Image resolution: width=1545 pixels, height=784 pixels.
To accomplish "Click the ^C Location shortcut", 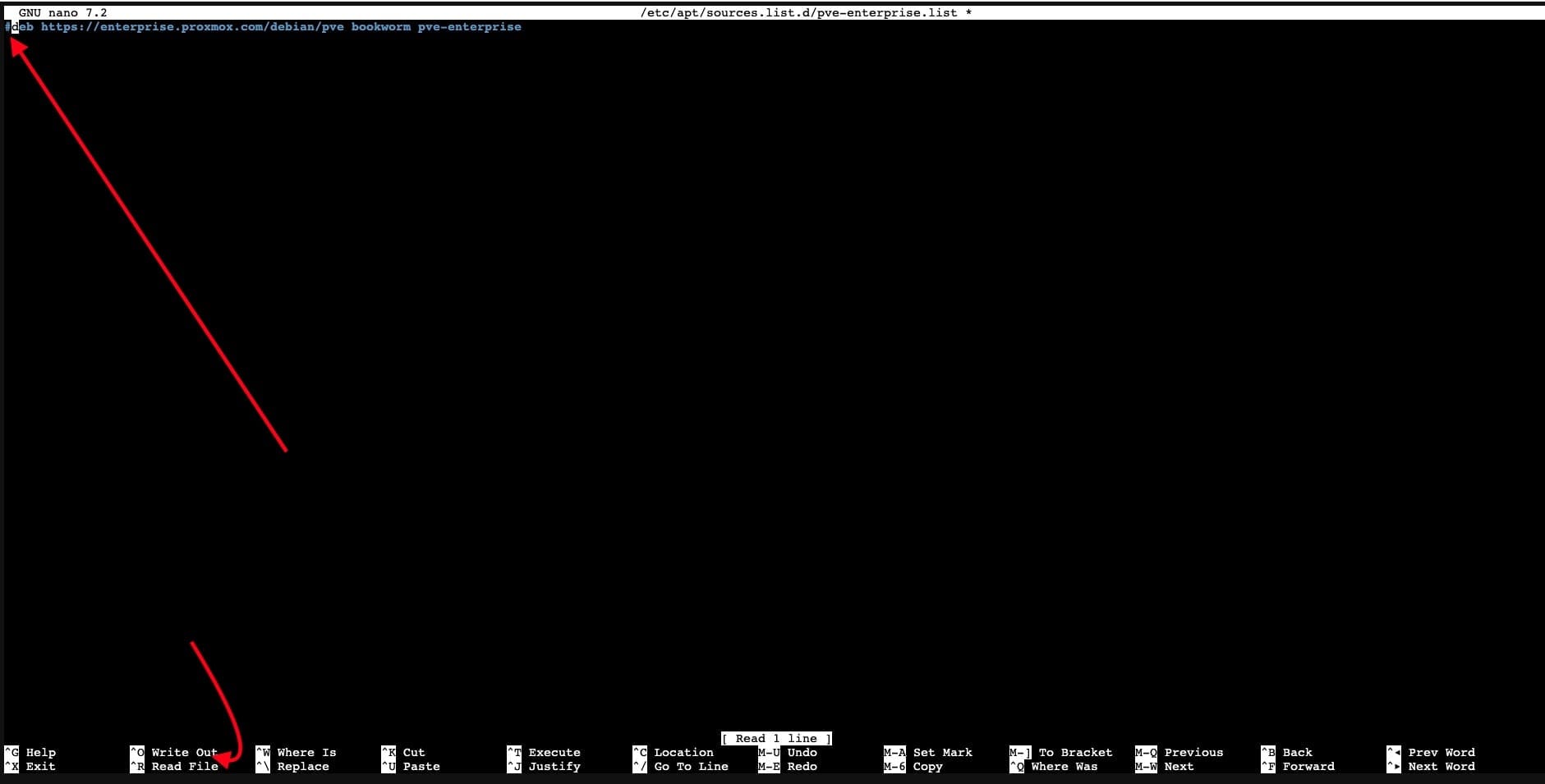I will pyautogui.click(x=673, y=752).
